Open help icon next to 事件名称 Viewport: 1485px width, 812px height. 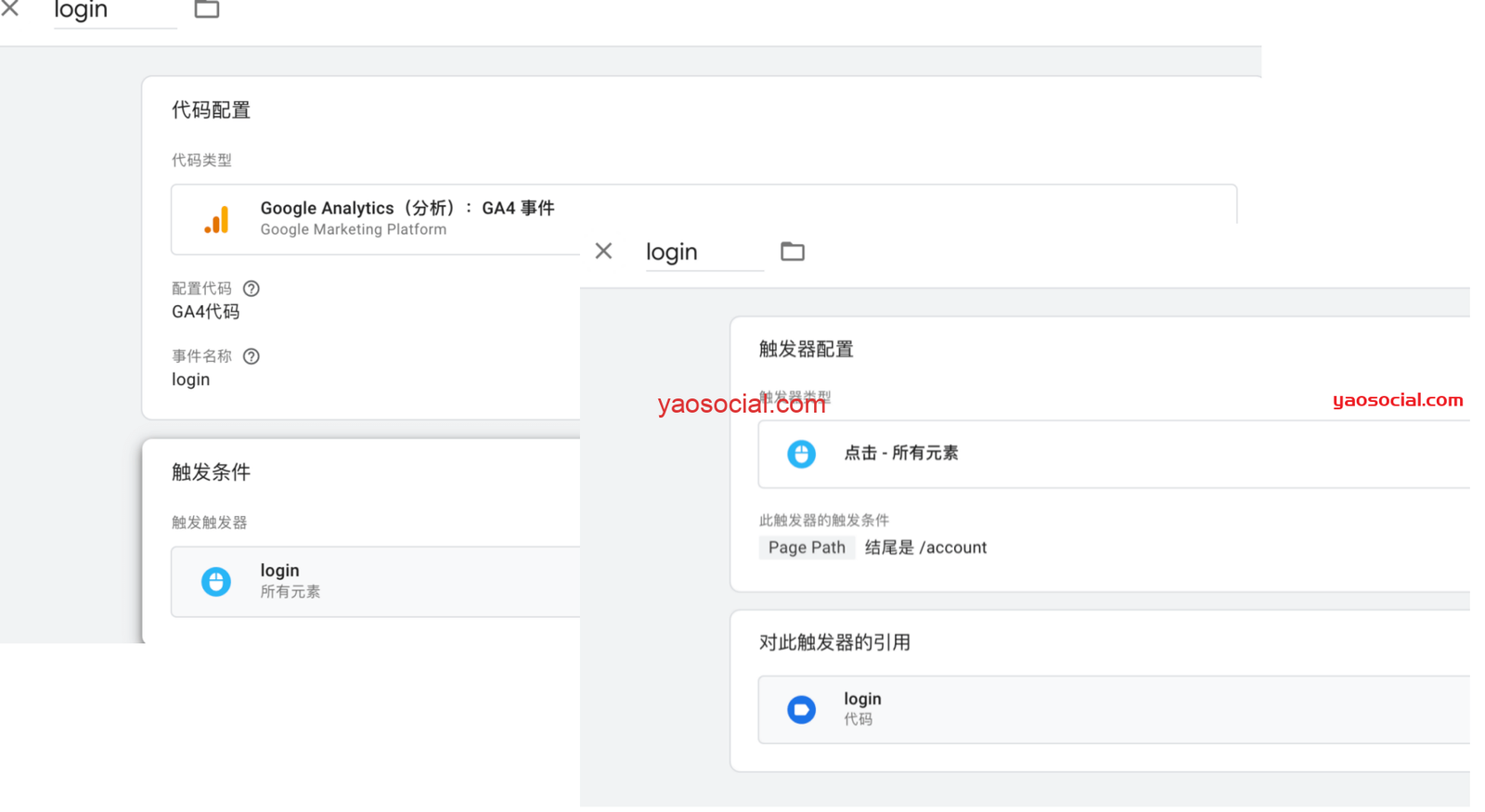[252, 356]
